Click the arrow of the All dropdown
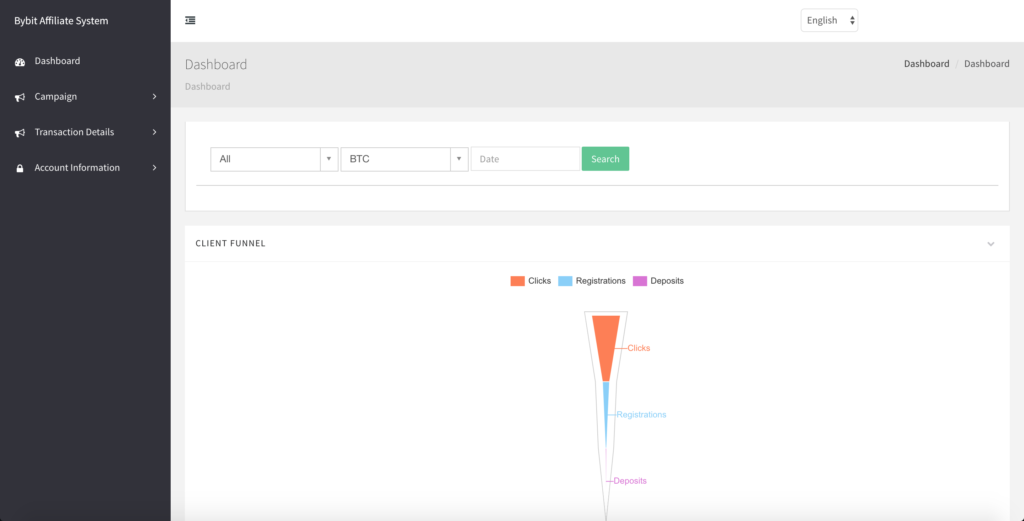 click(329, 159)
